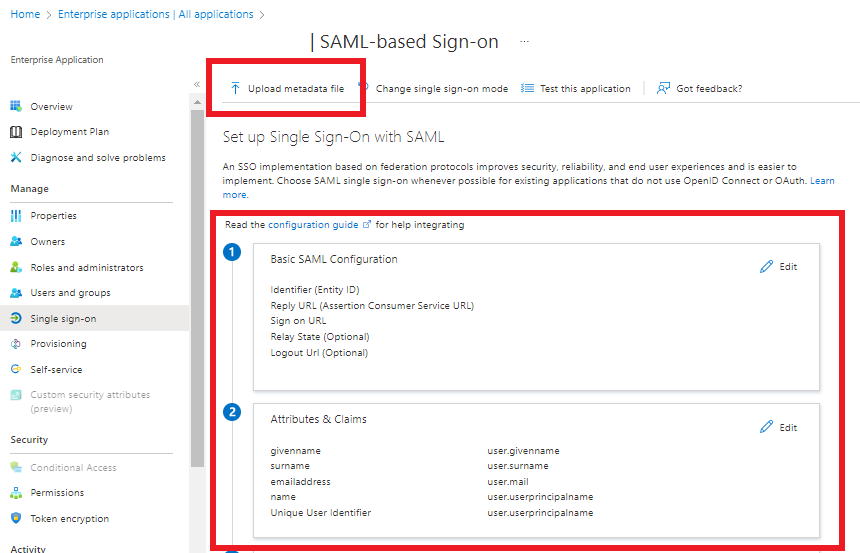Open the configuration guide link
Screen dimensions: 860x553
click(x=313, y=225)
